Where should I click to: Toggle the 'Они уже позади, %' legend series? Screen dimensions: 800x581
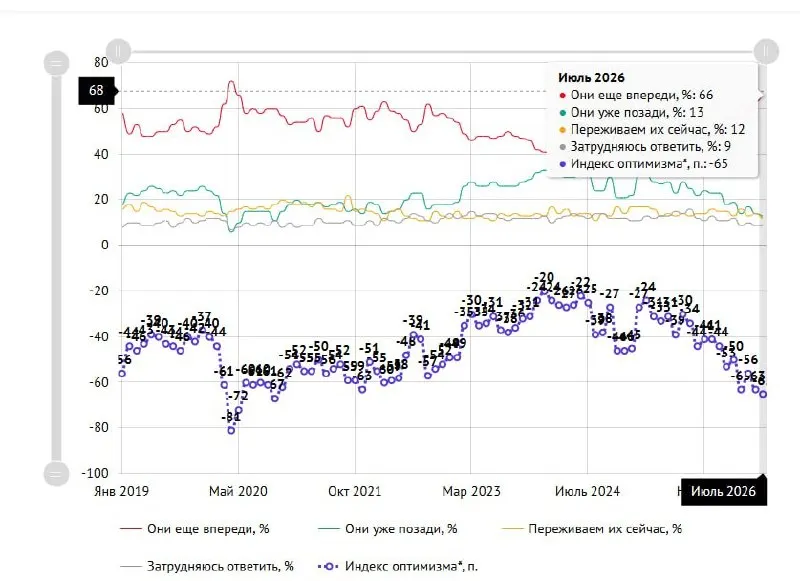pyautogui.click(x=388, y=529)
